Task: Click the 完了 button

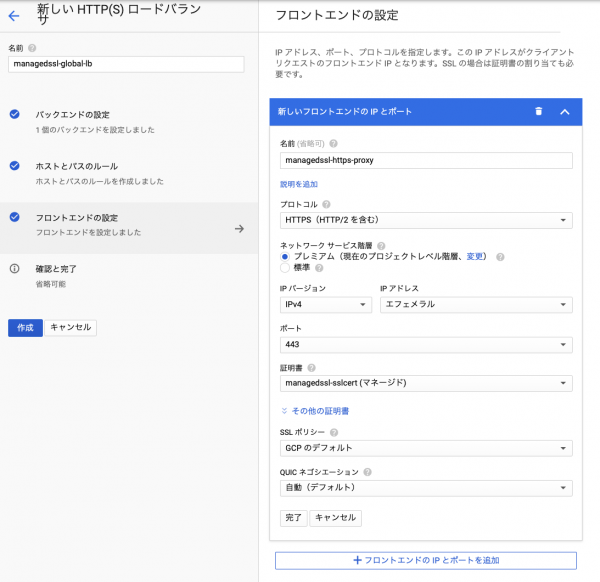Action: pos(293,518)
